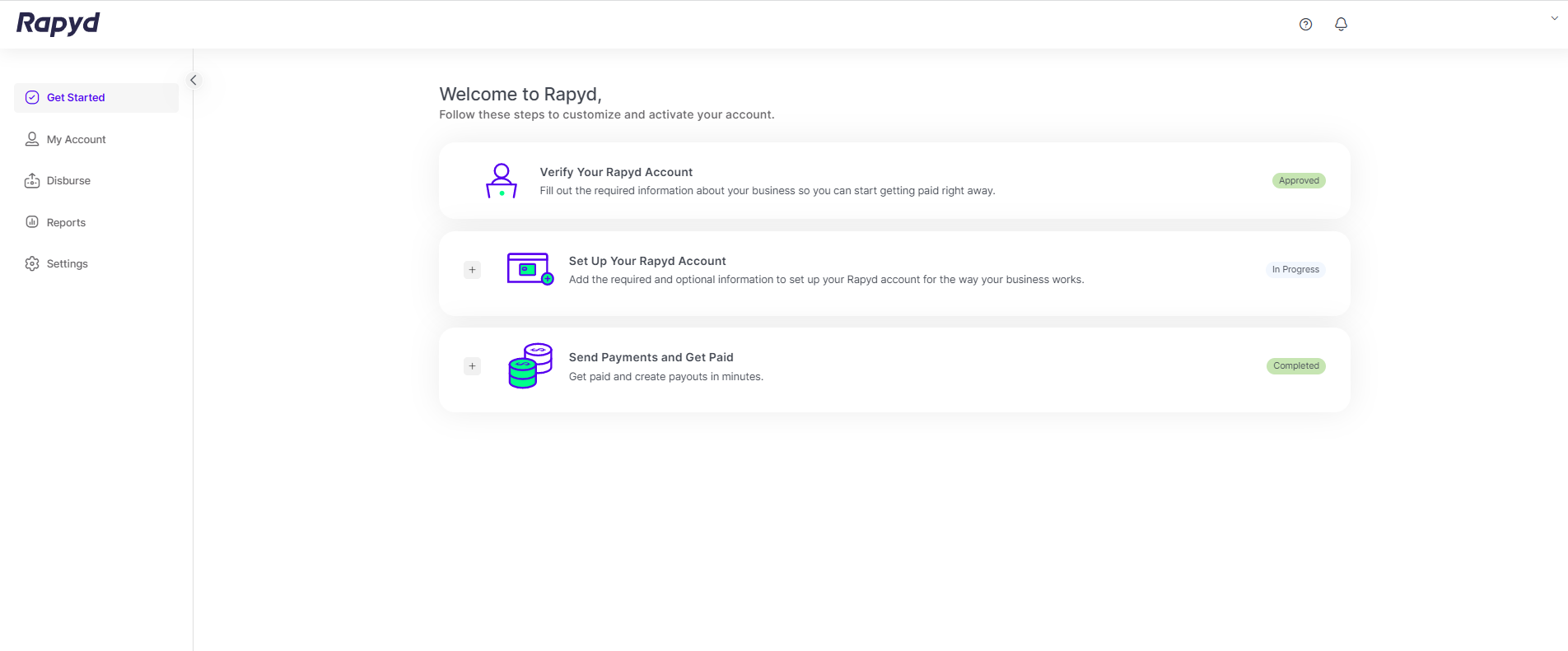The width and height of the screenshot is (1568, 651).
Task: Click the Set Up Account card icon
Action: (x=530, y=269)
